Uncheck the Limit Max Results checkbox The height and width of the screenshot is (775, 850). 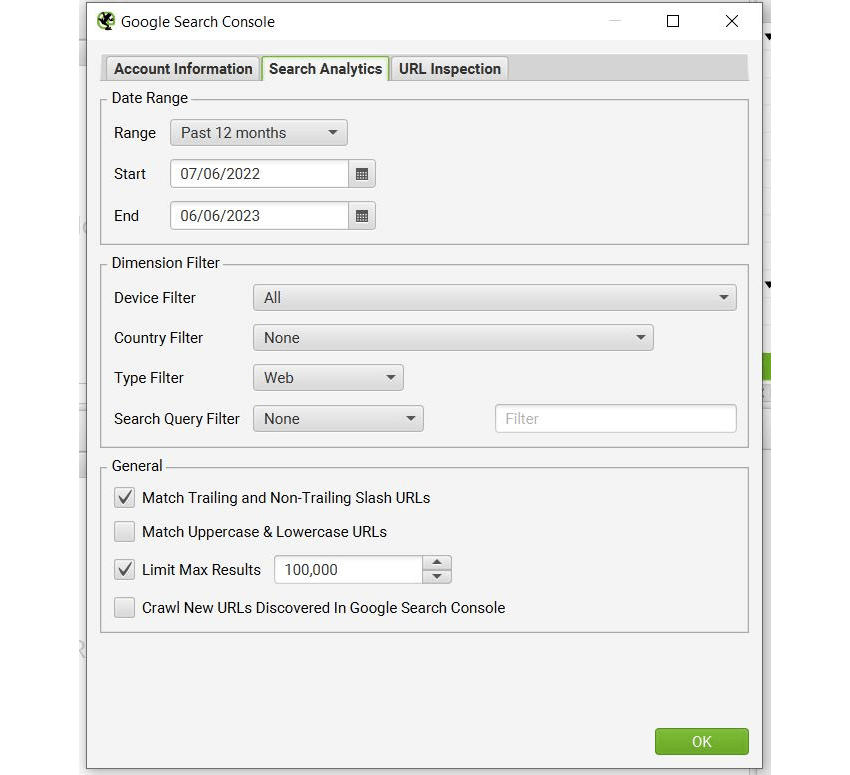[x=125, y=570]
